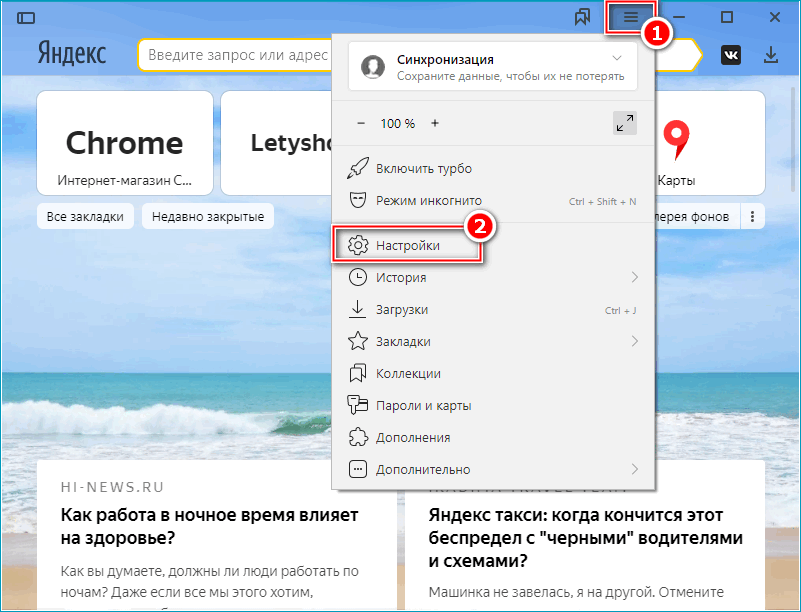Open the Chrome web store tile
Viewport: 801px width, 612px height.
[x=125, y=142]
